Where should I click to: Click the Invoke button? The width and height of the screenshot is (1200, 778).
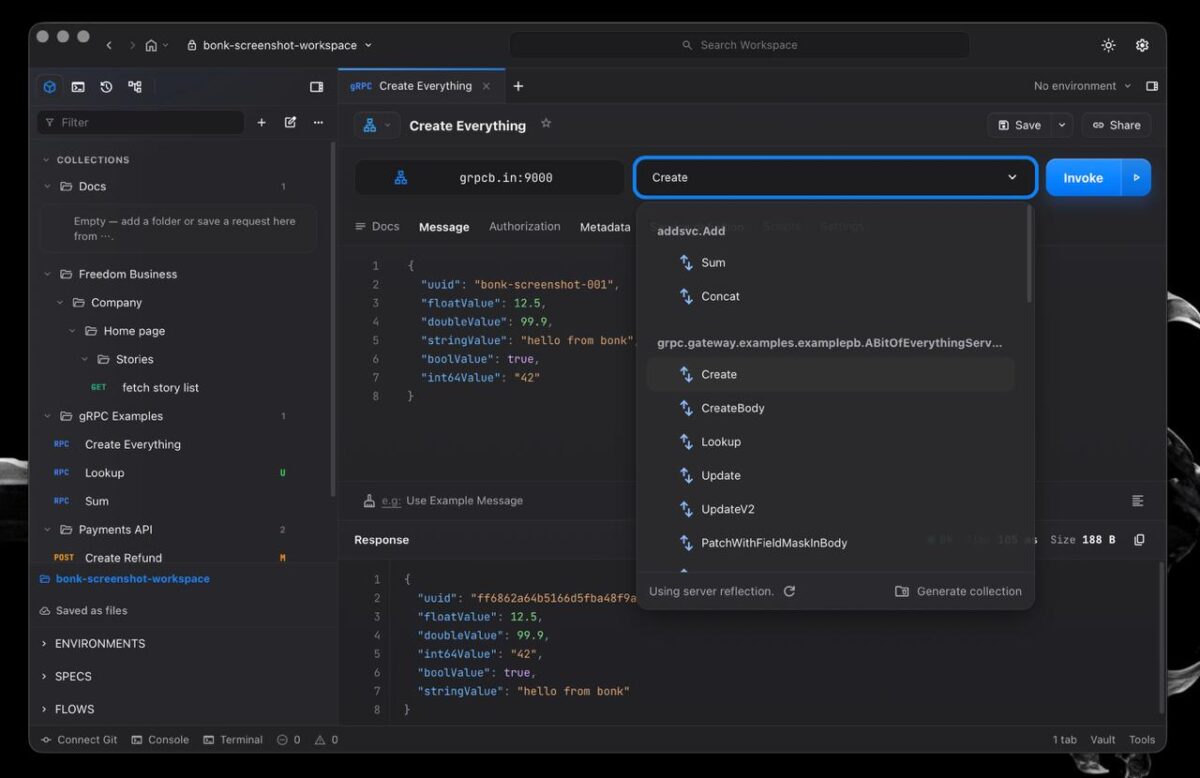[1083, 178]
